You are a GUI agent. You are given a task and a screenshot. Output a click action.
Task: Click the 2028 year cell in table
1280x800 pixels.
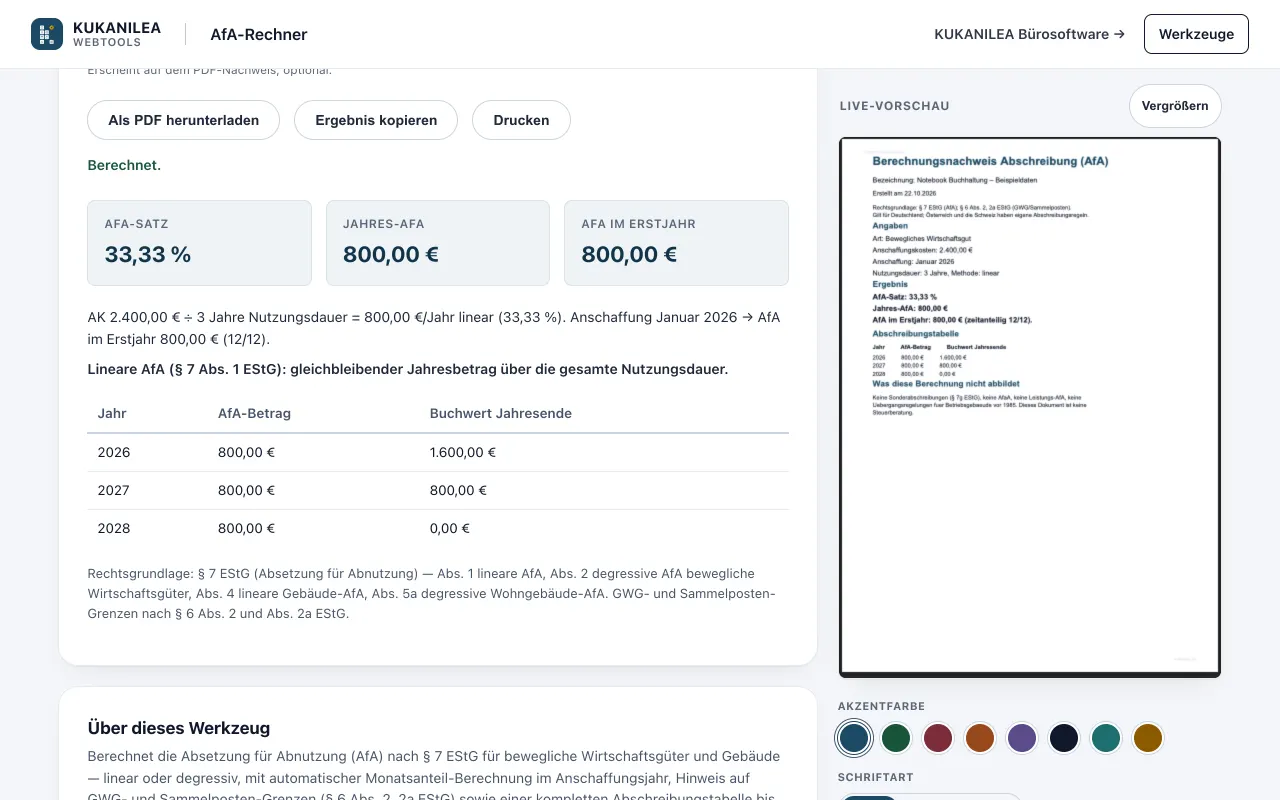114,528
